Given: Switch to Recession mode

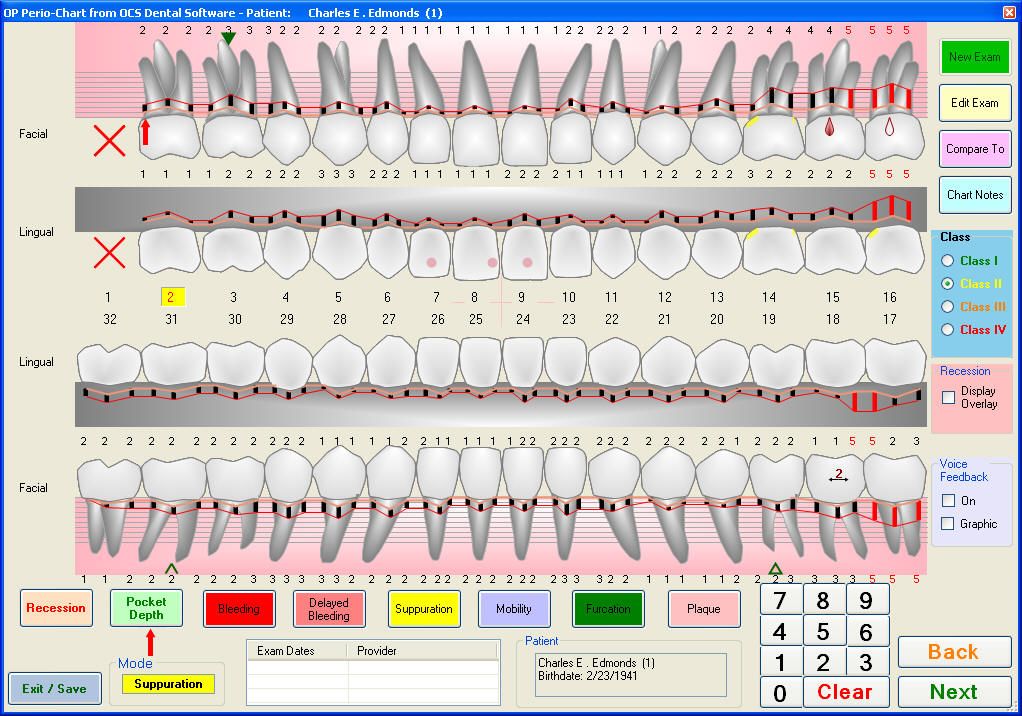Looking at the screenshot, I should [56, 608].
